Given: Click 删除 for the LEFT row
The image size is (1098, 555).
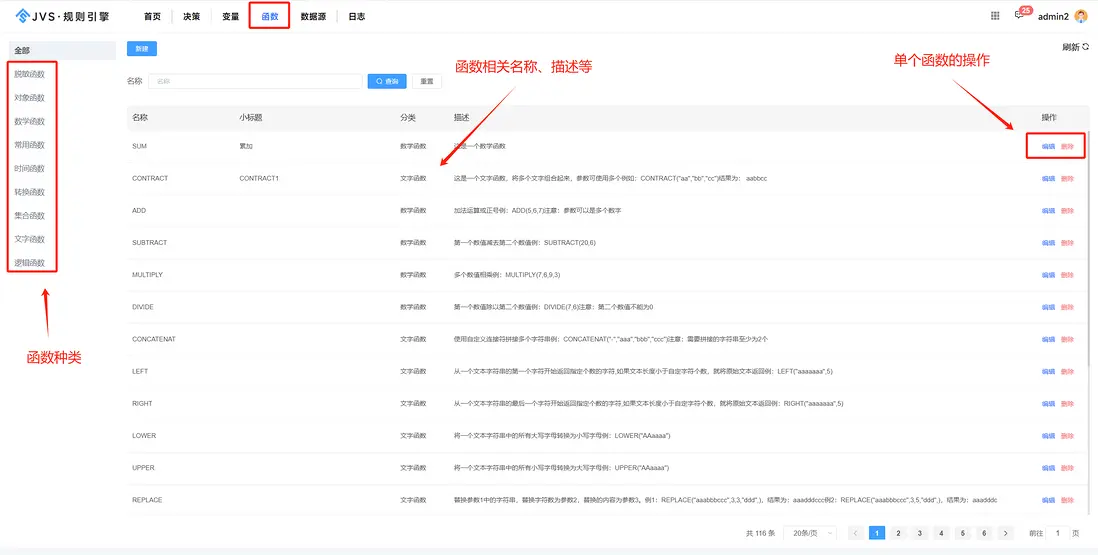Looking at the screenshot, I should [x=1067, y=372].
